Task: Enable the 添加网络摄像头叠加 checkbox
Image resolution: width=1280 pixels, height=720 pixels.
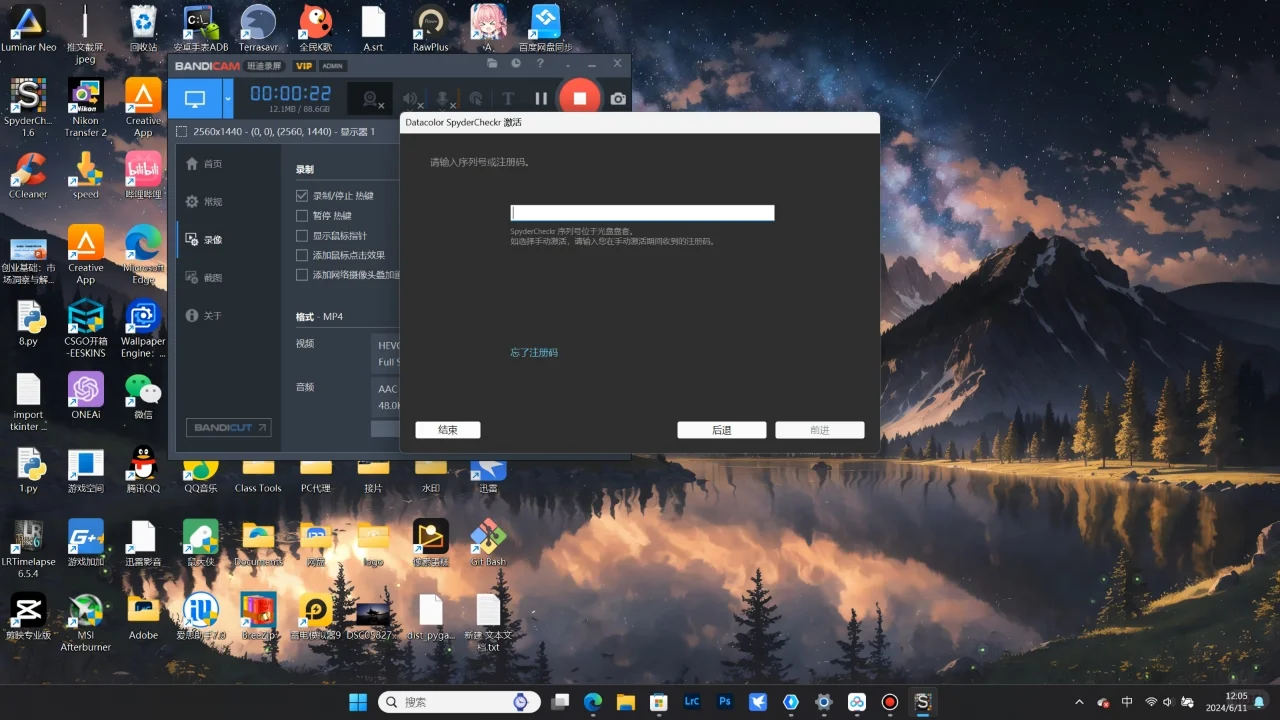Action: [302, 275]
